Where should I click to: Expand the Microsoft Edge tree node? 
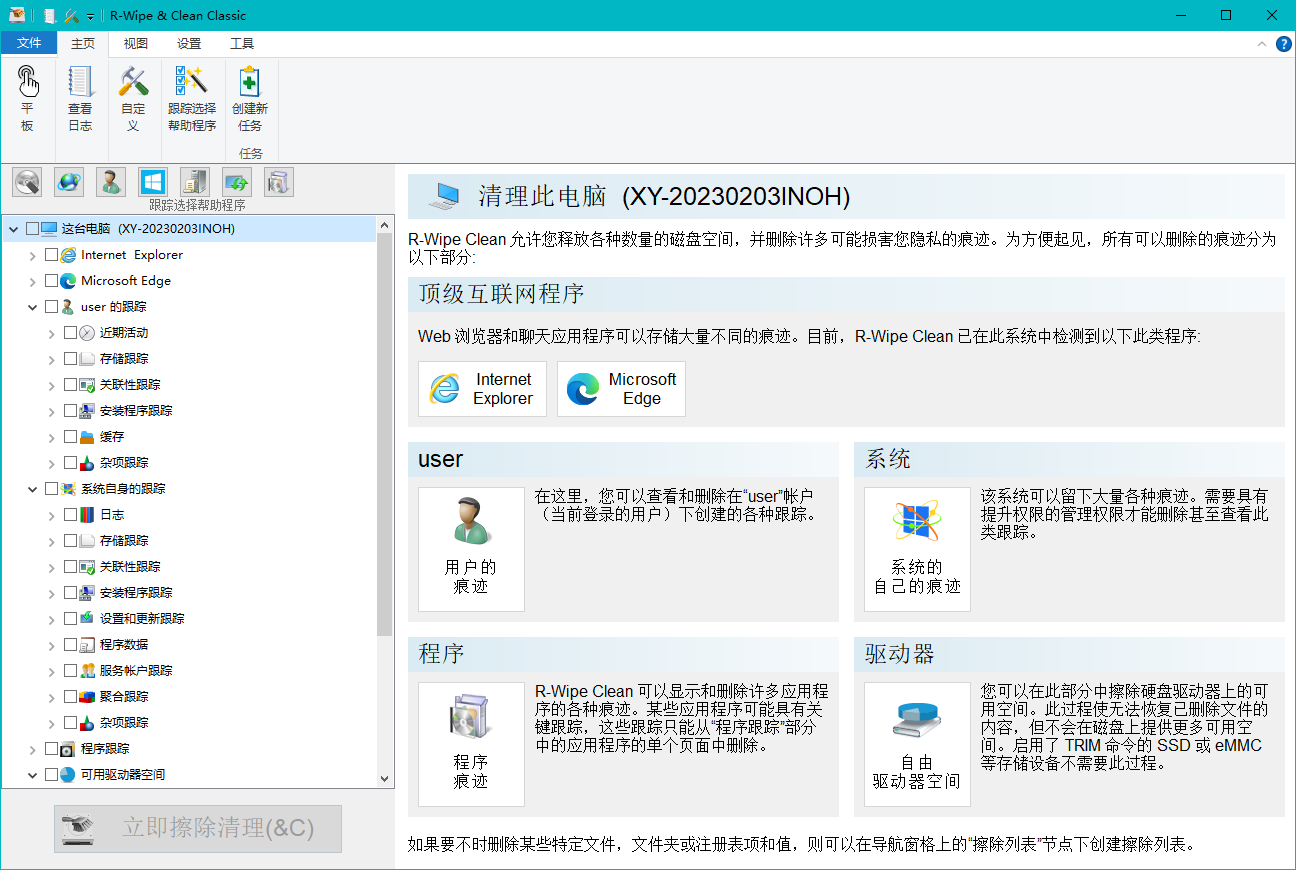point(33,281)
